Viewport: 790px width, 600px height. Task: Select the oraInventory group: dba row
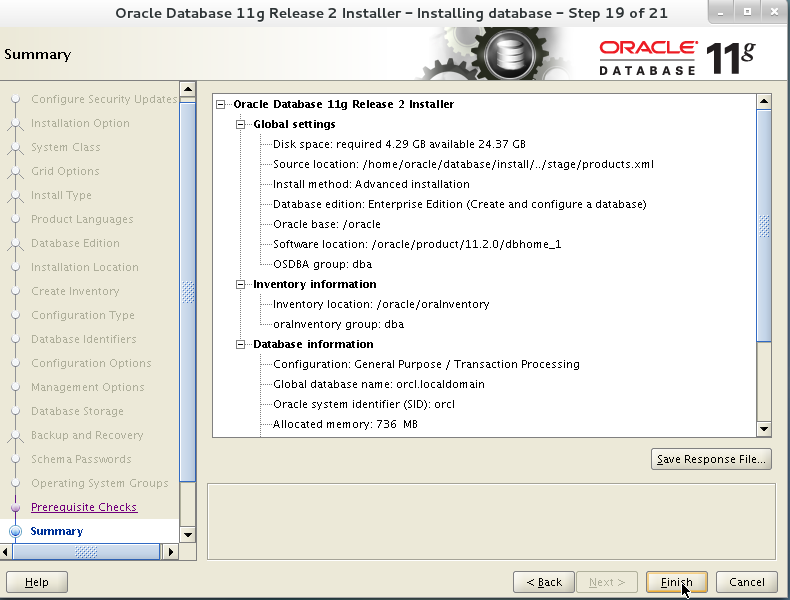point(338,324)
